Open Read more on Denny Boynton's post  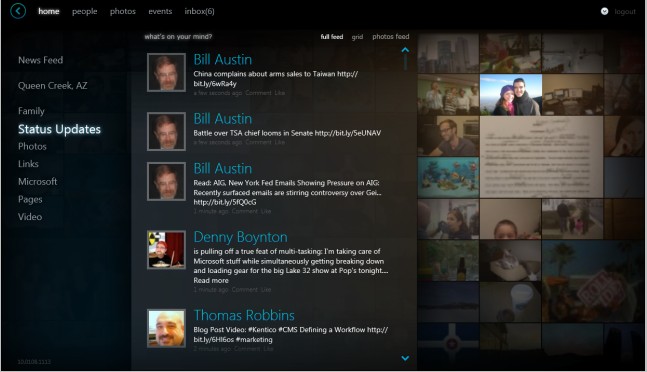click(211, 280)
